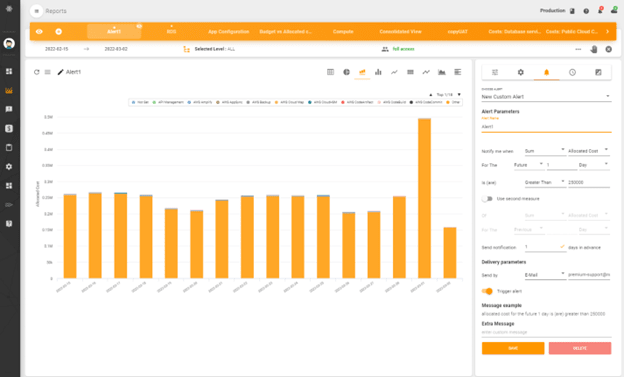The width and height of the screenshot is (624, 377).
Task: Open the copyUAT report tab
Action: 458,31
